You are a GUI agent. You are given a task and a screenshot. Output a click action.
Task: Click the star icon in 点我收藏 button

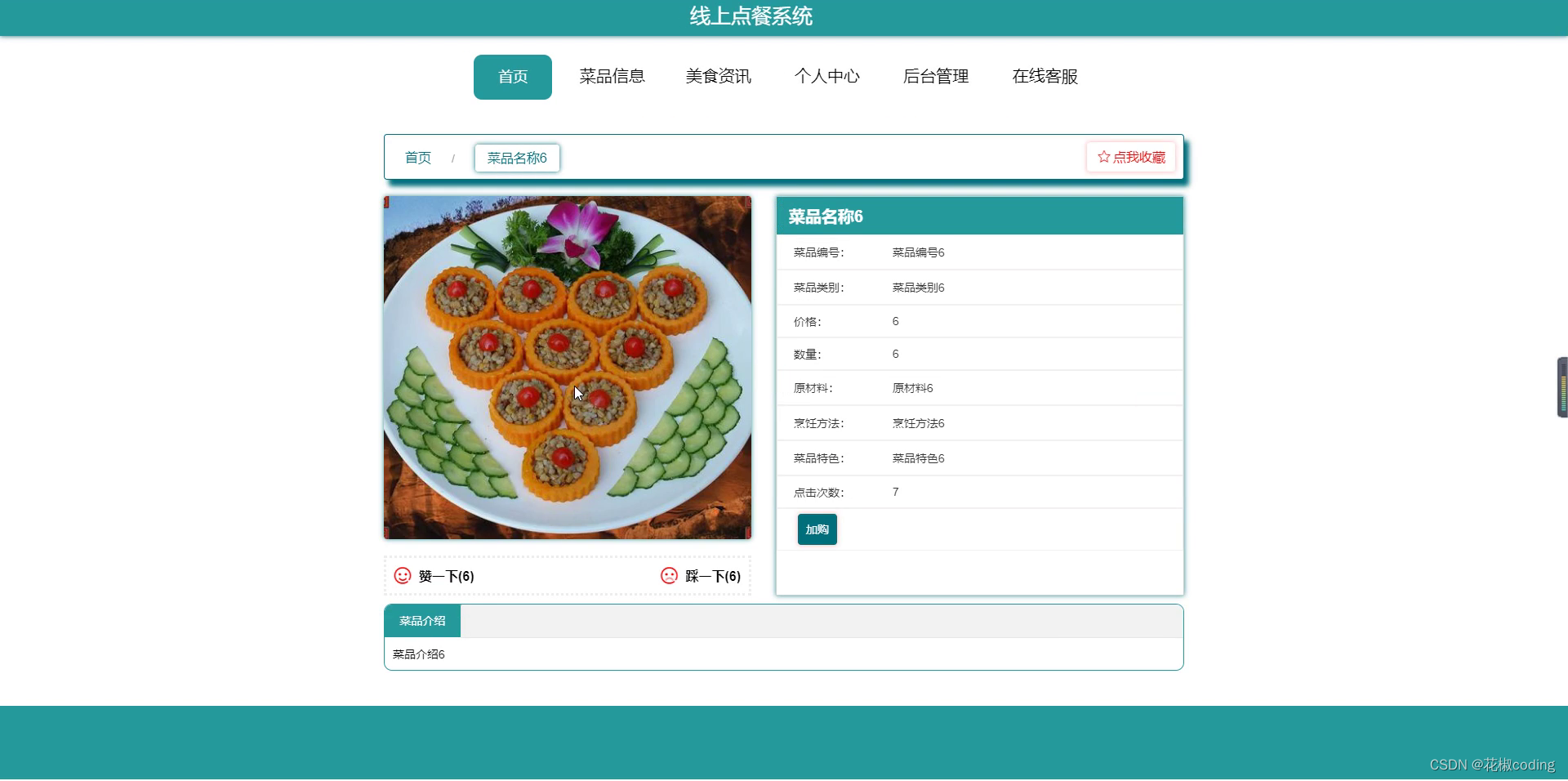1103,157
